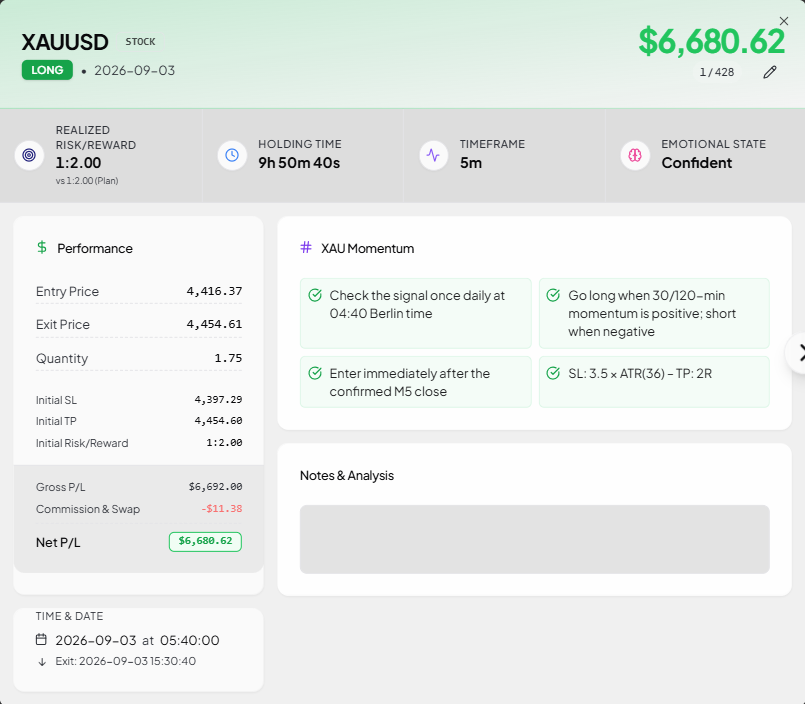The image size is (805, 704).
Task: Click the pencil edit trade icon
Action: [770, 72]
